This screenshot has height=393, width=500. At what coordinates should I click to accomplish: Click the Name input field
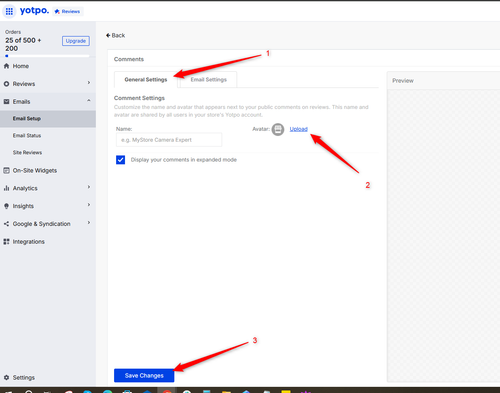point(169,140)
